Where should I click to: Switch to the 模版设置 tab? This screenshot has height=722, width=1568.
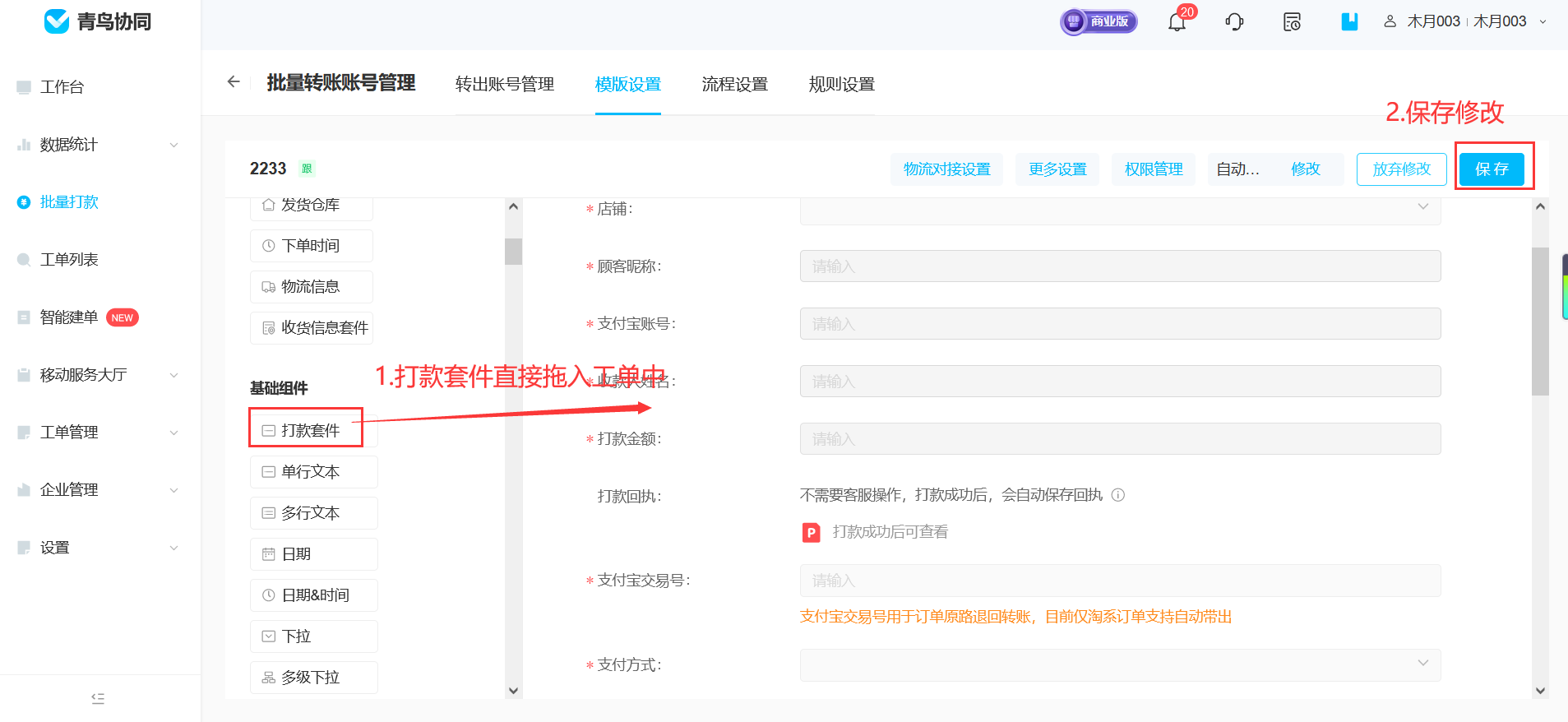pyautogui.click(x=628, y=84)
